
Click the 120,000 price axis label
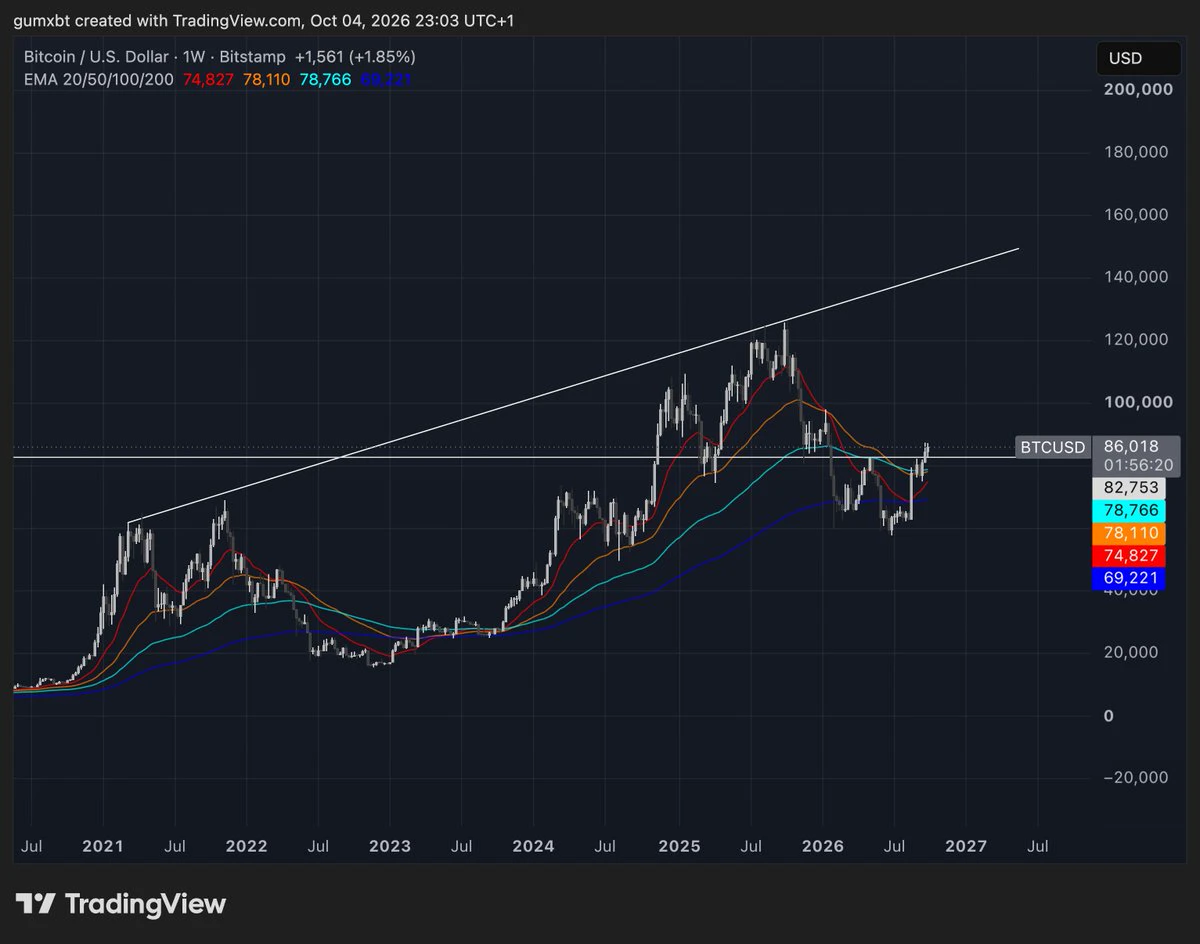point(1134,340)
